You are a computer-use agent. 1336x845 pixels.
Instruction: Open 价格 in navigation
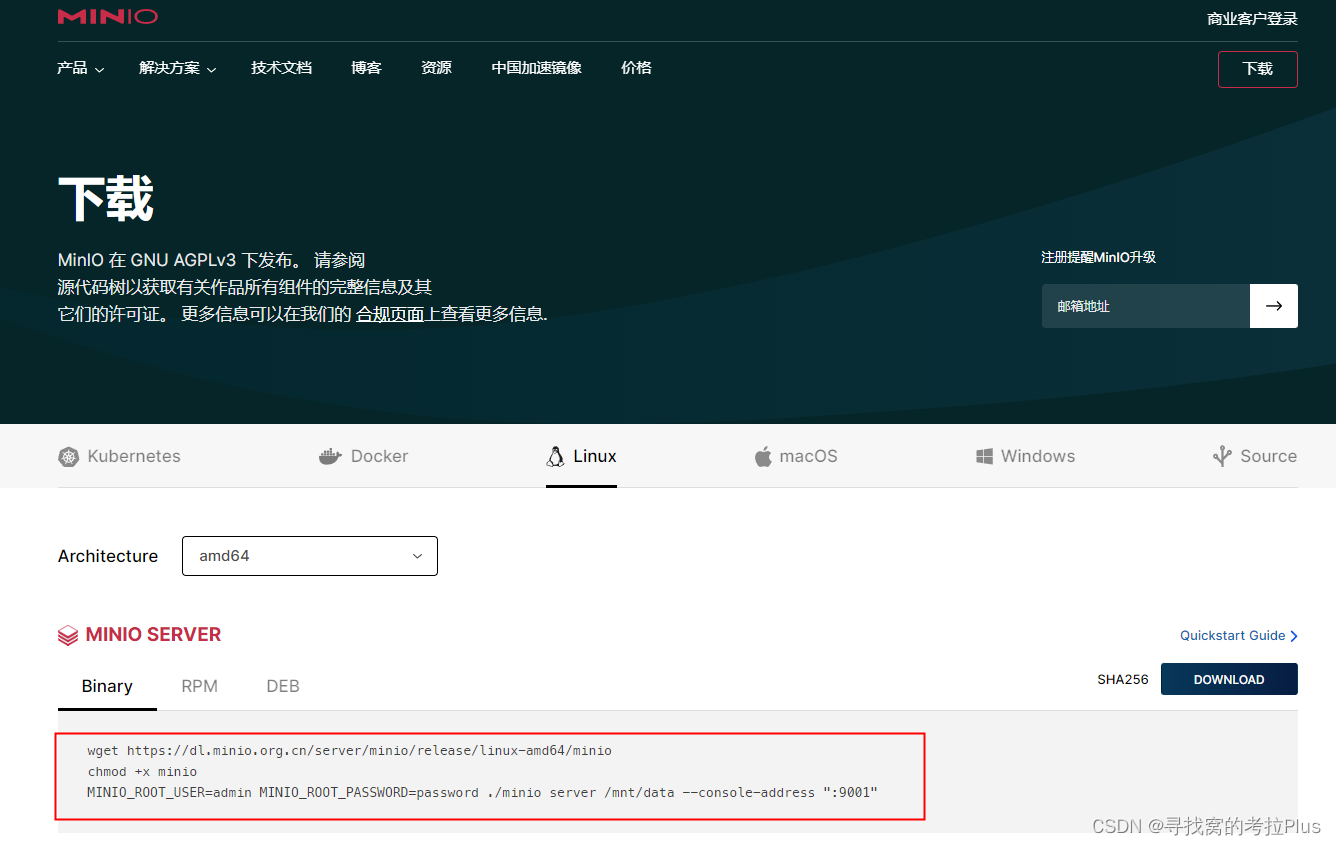click(637, 68)
